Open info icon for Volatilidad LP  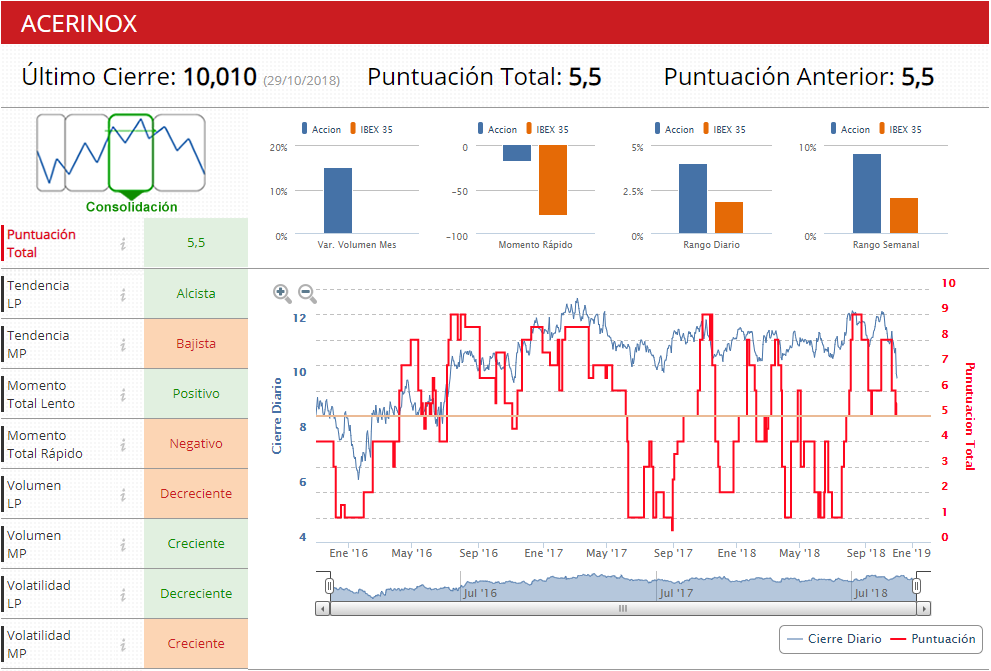123,594
